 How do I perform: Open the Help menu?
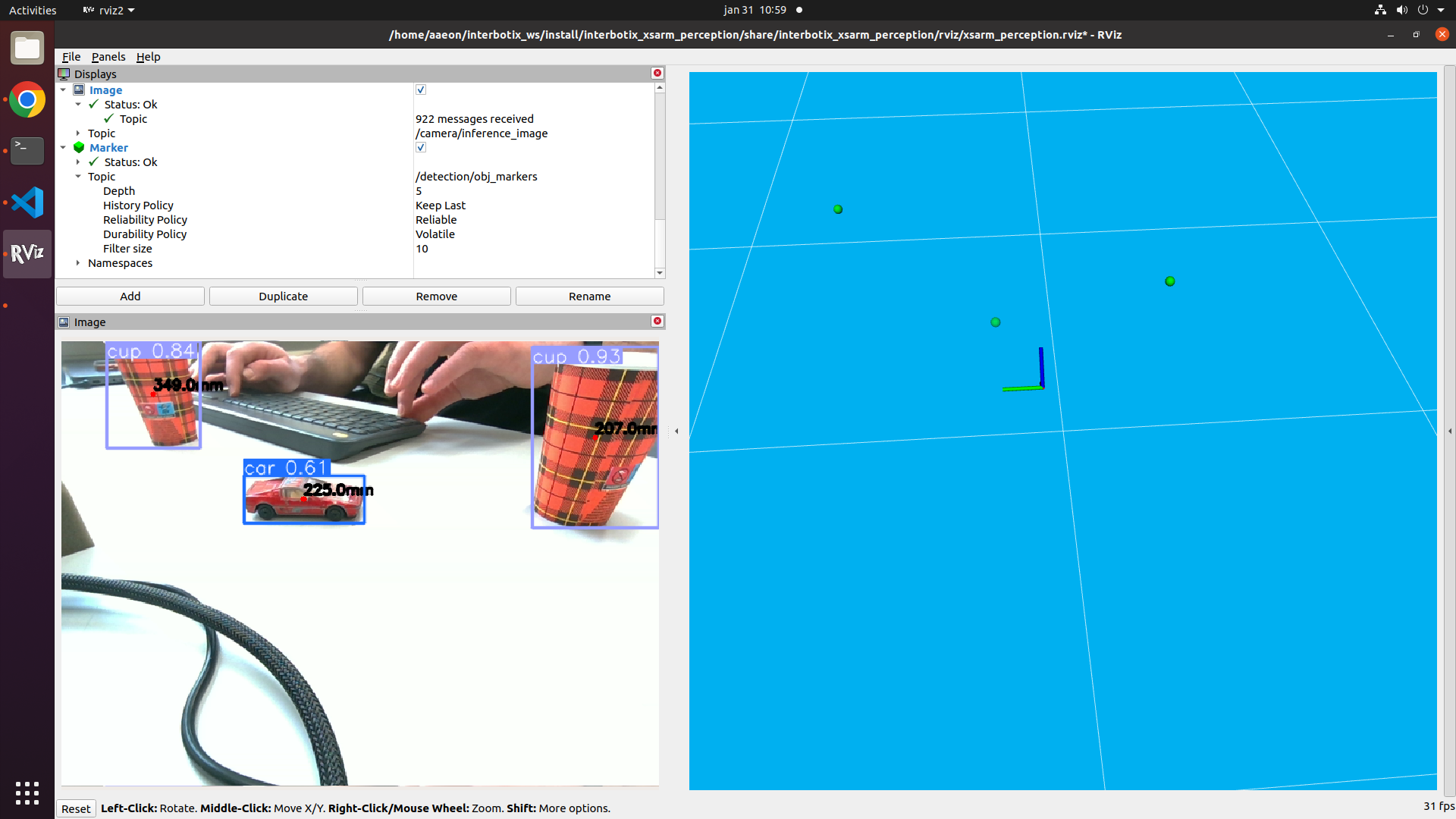pos(148,56)
